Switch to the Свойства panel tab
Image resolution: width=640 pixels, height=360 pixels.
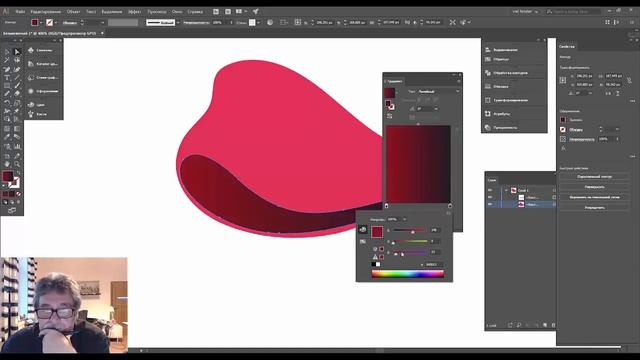(x=567, y=47)
